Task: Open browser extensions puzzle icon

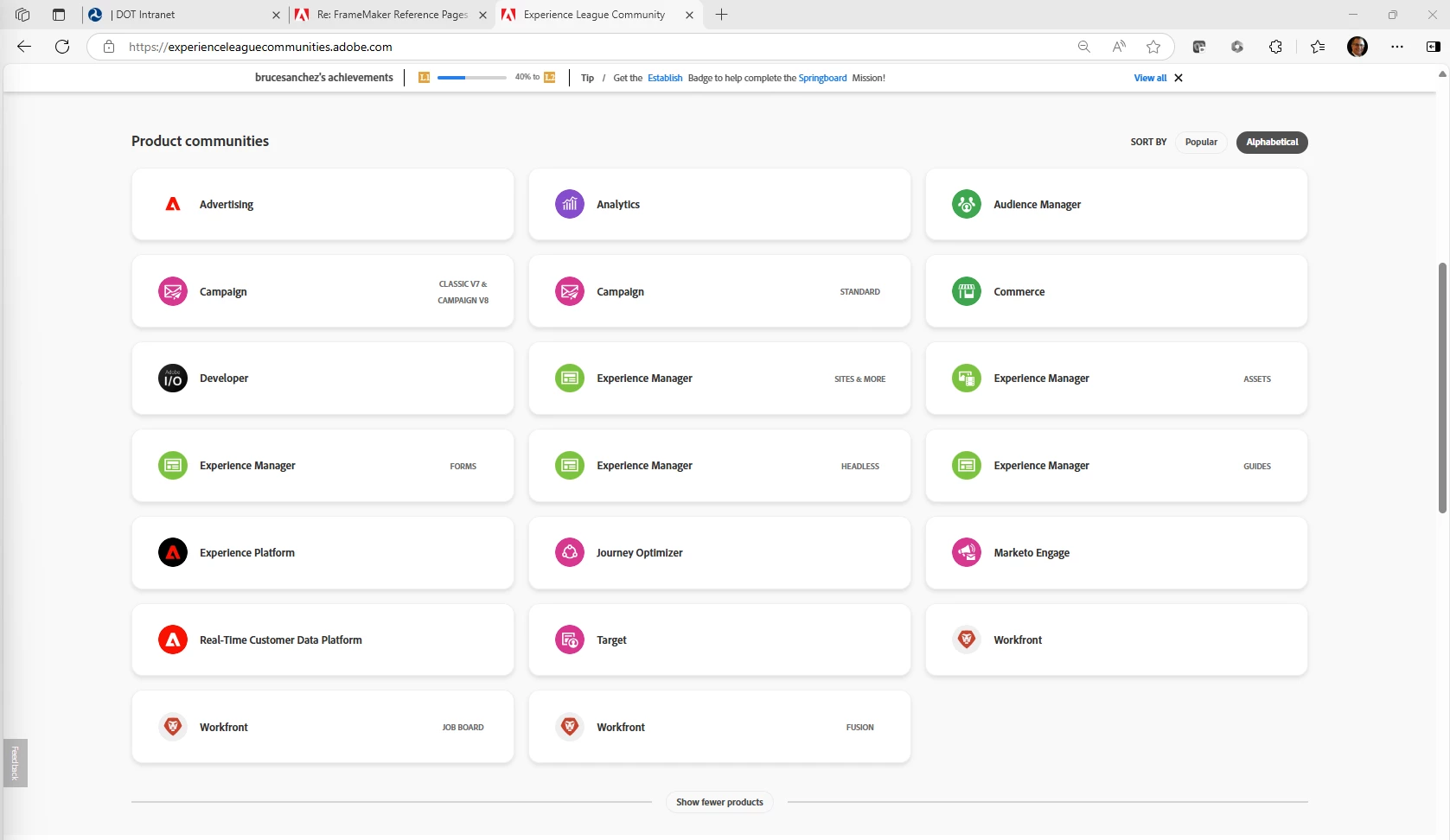Action: pos(1275,47)
